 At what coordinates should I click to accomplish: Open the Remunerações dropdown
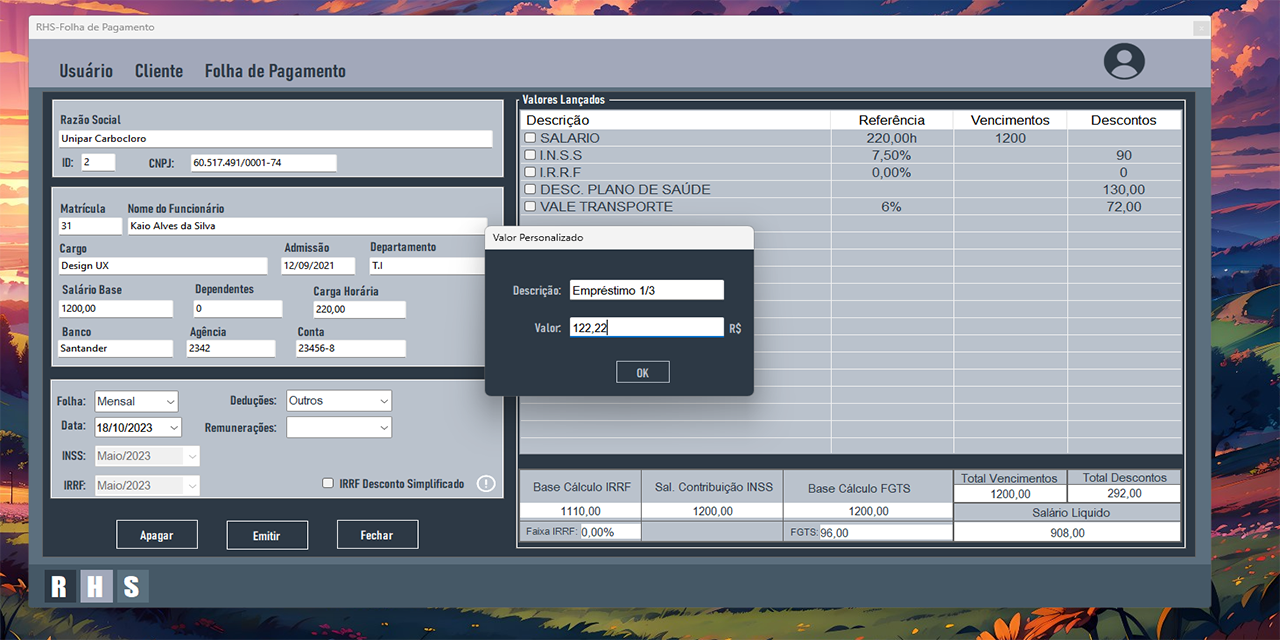(x=339, y=427)
